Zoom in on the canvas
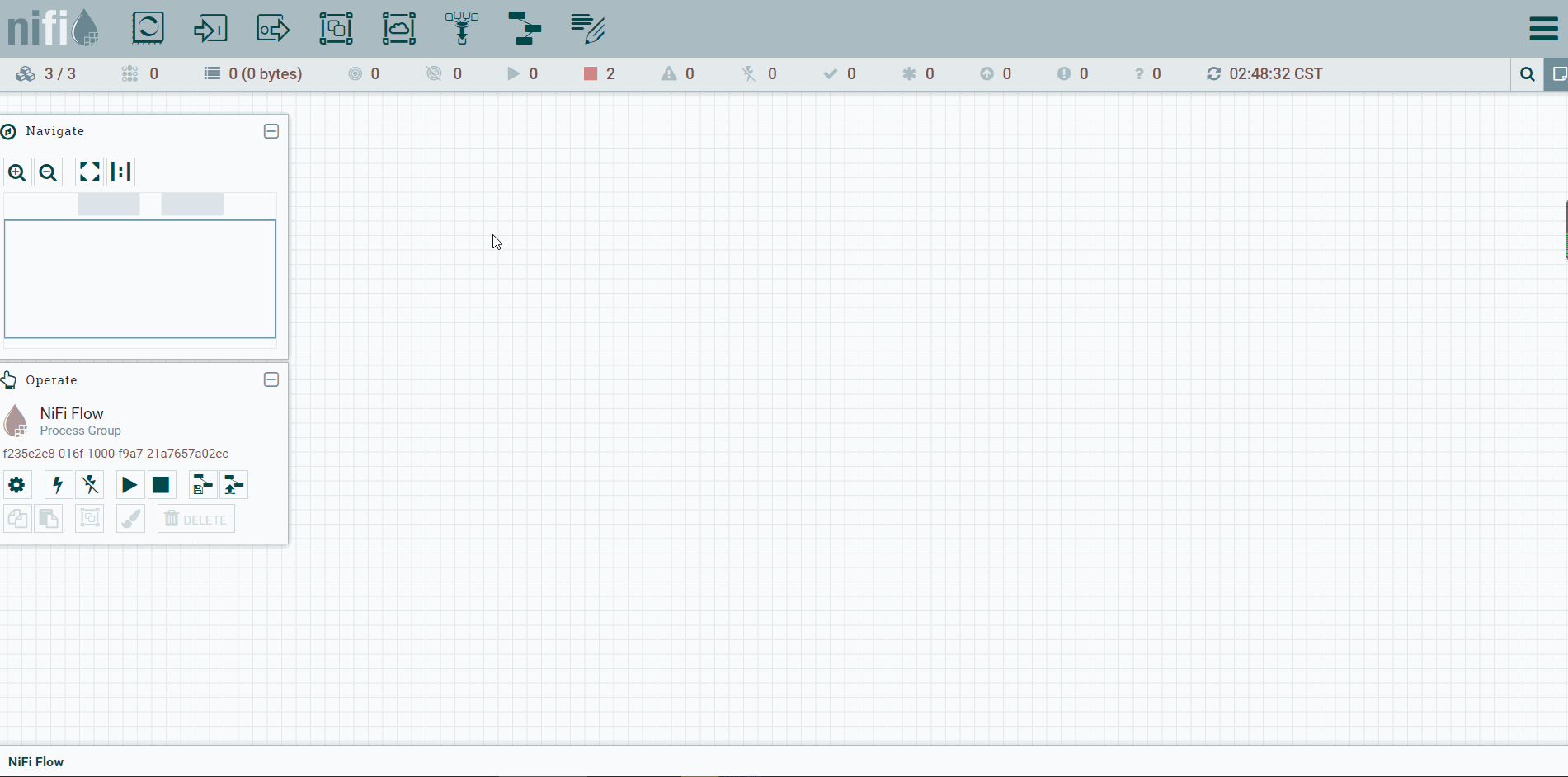This screenshot has width=1568, height=777. (x=17, y=172)
